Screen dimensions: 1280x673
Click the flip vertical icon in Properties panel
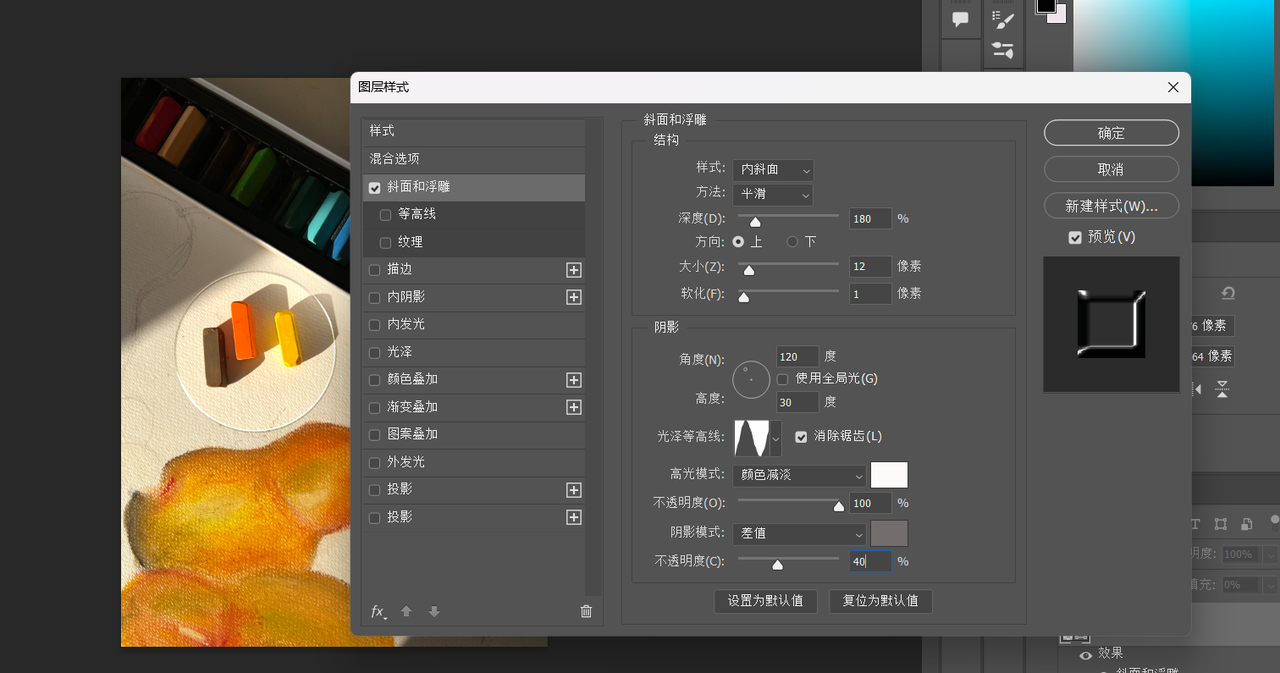pos(1222,388)
